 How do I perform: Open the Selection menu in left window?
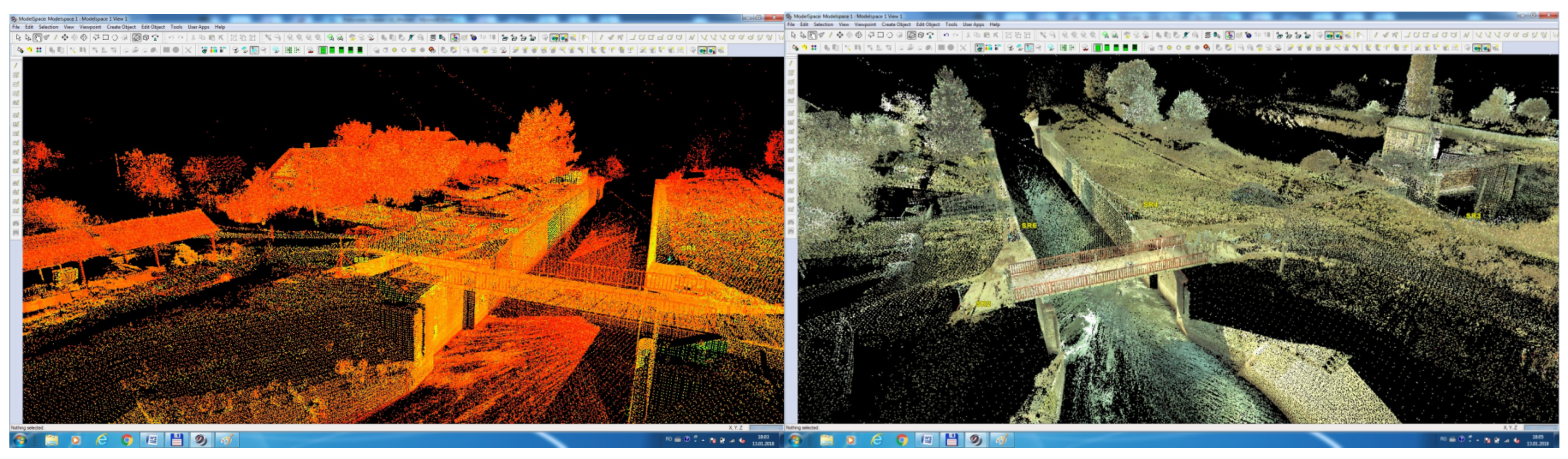coord(48,27)
